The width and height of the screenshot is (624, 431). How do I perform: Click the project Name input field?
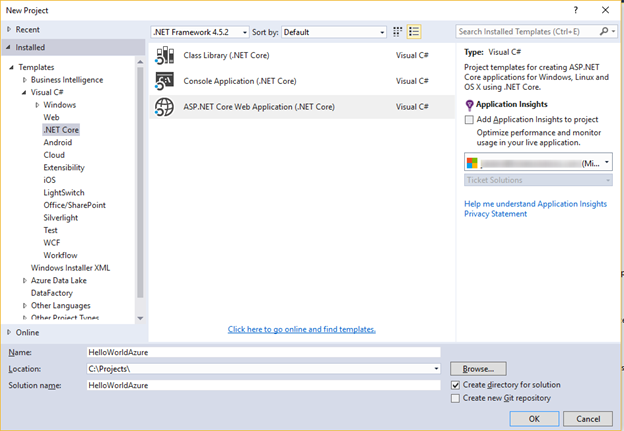(263, 352)
